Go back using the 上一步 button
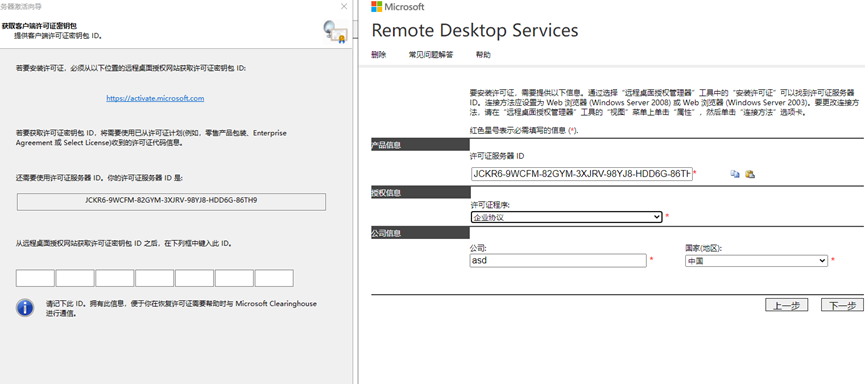The image size is (865, 384). [x=787, y=305]
